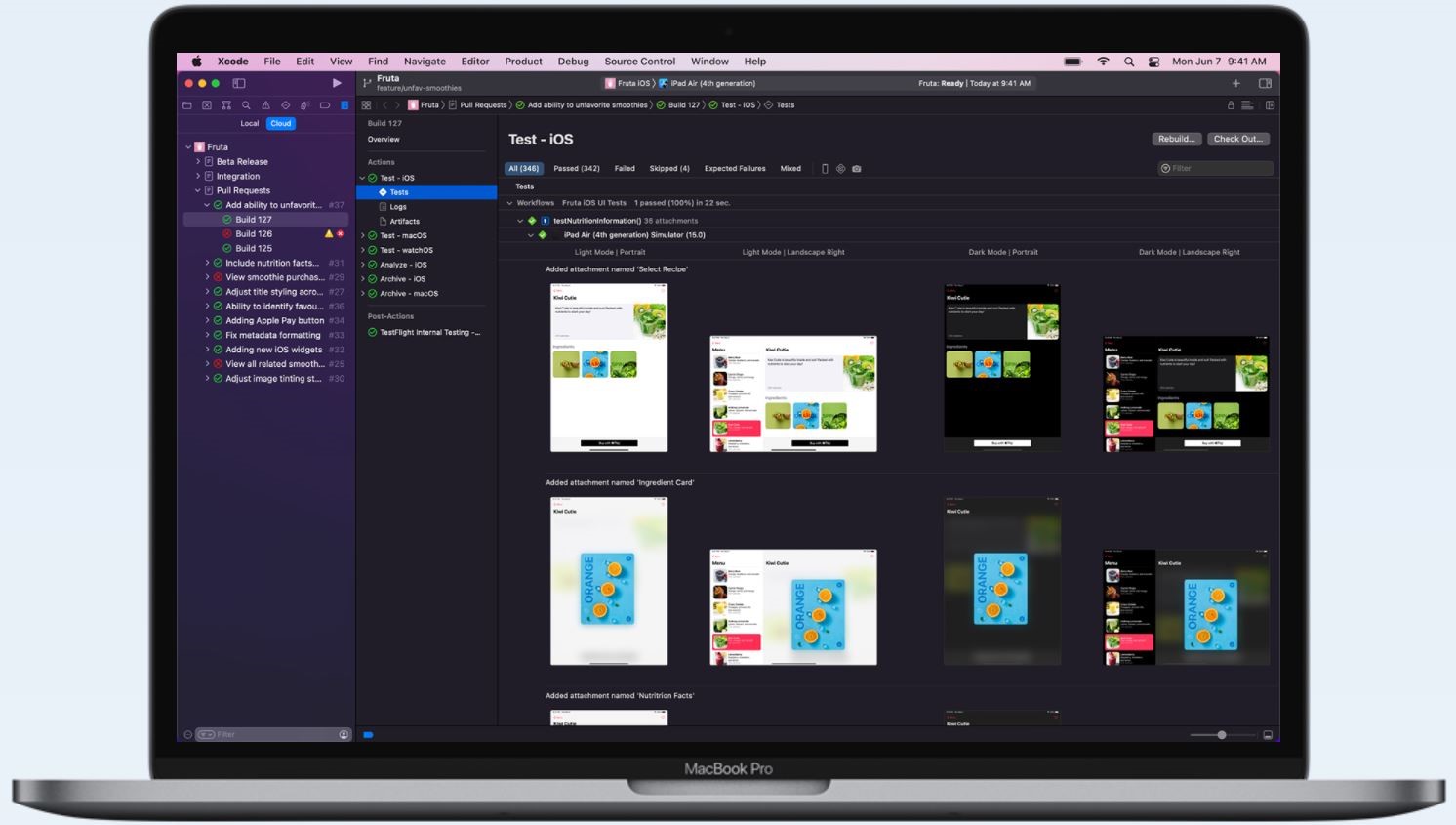The image size is (1456, 825).
Task: Expand the Beta Release workflow
Action: pos(198,162)
